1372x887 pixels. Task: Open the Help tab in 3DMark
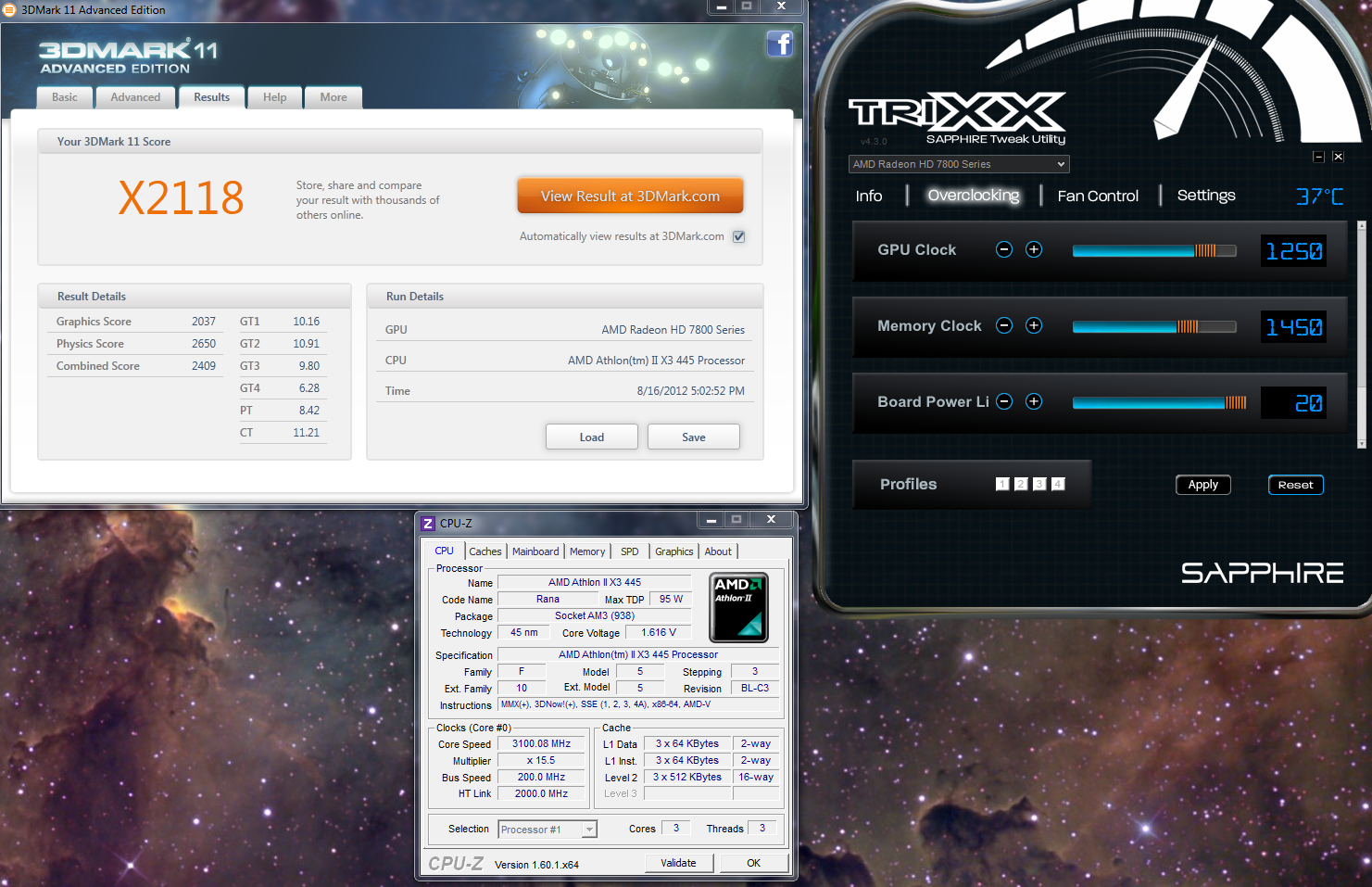pos(275,97)
